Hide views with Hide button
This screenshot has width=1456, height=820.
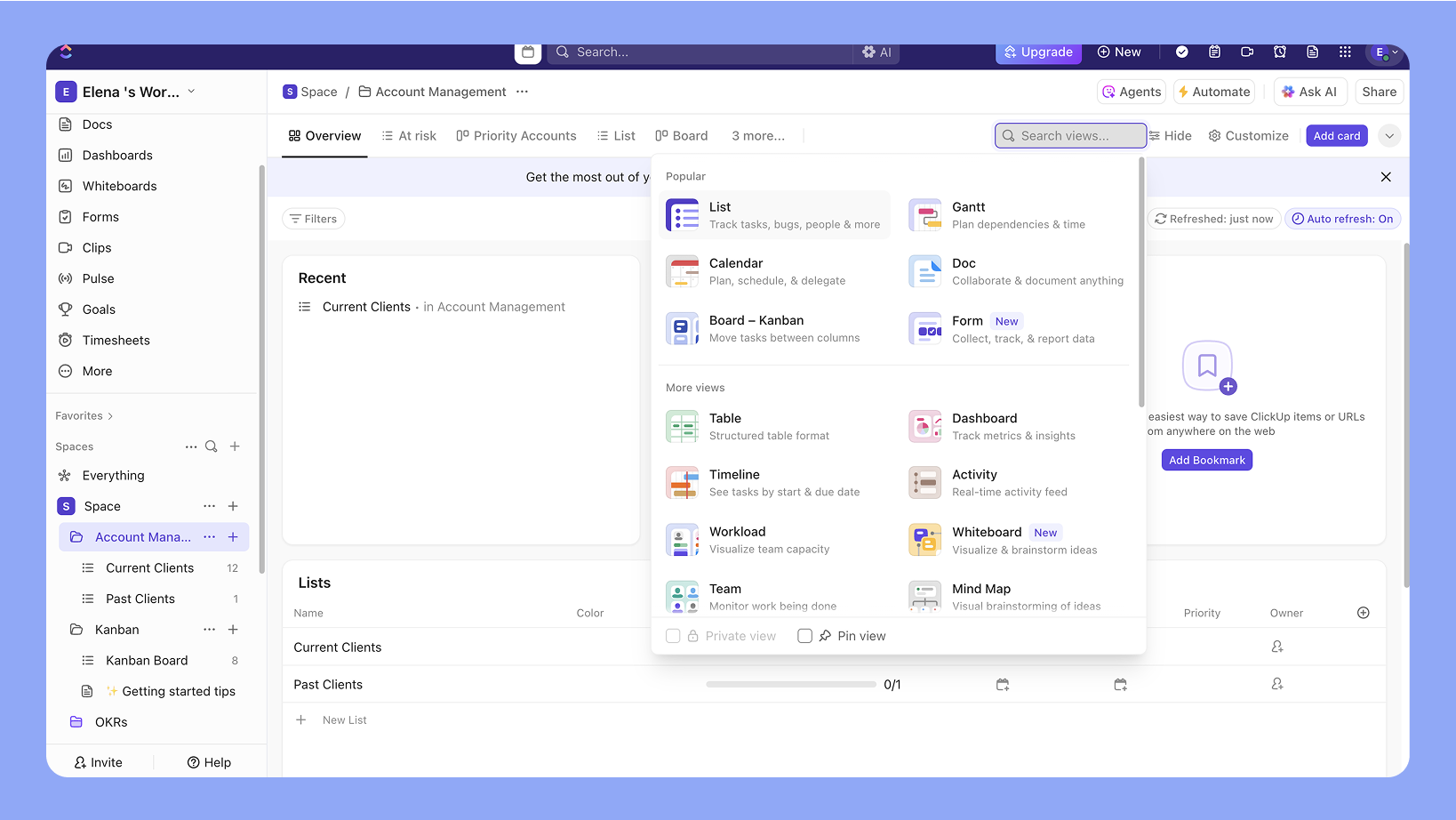1170,136
